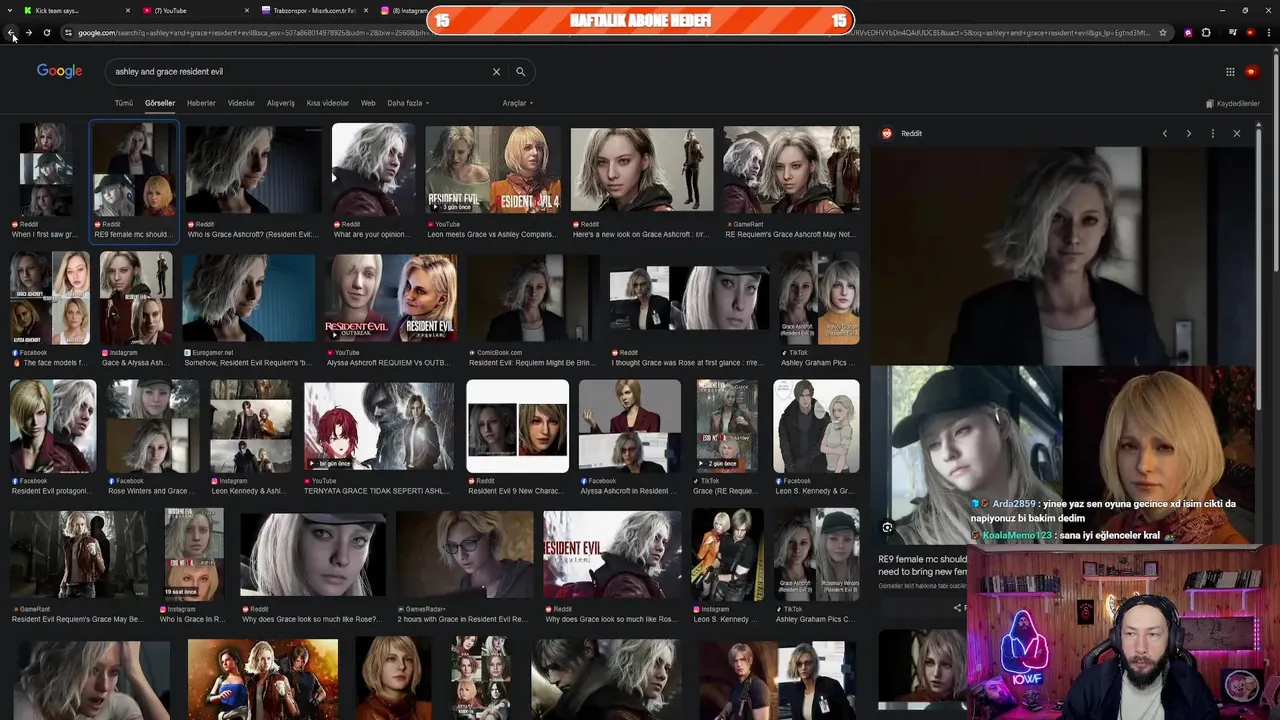1280x720 pixels.
Task: Click the share icon below preview
Action: point(957,607)
